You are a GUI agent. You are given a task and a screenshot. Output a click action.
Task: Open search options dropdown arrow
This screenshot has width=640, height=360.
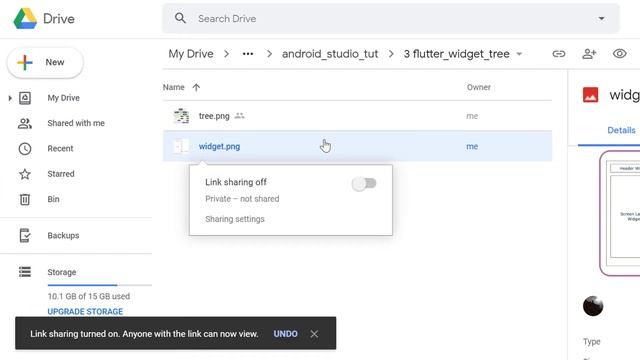601,18
